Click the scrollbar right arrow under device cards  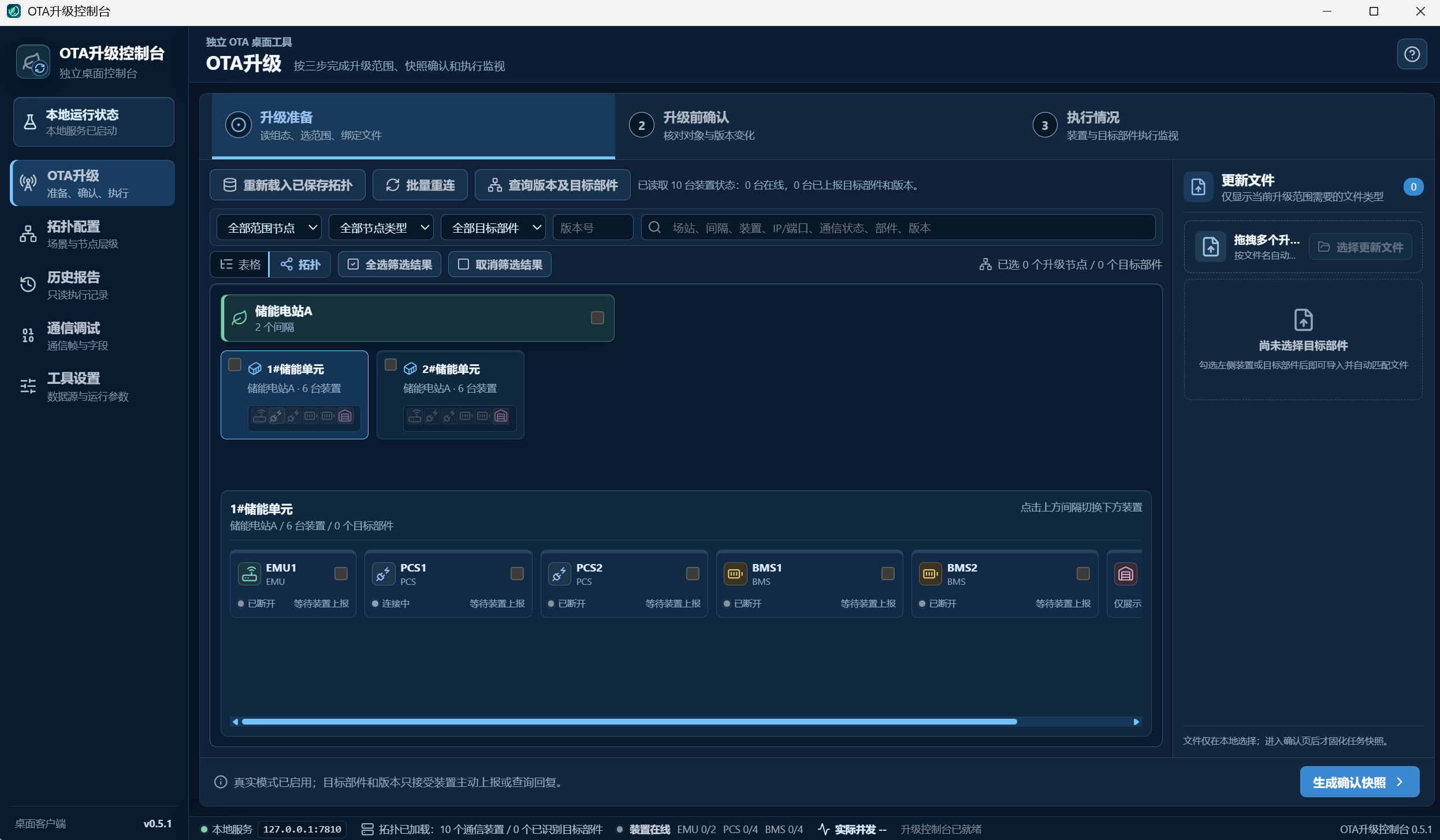1136,722
